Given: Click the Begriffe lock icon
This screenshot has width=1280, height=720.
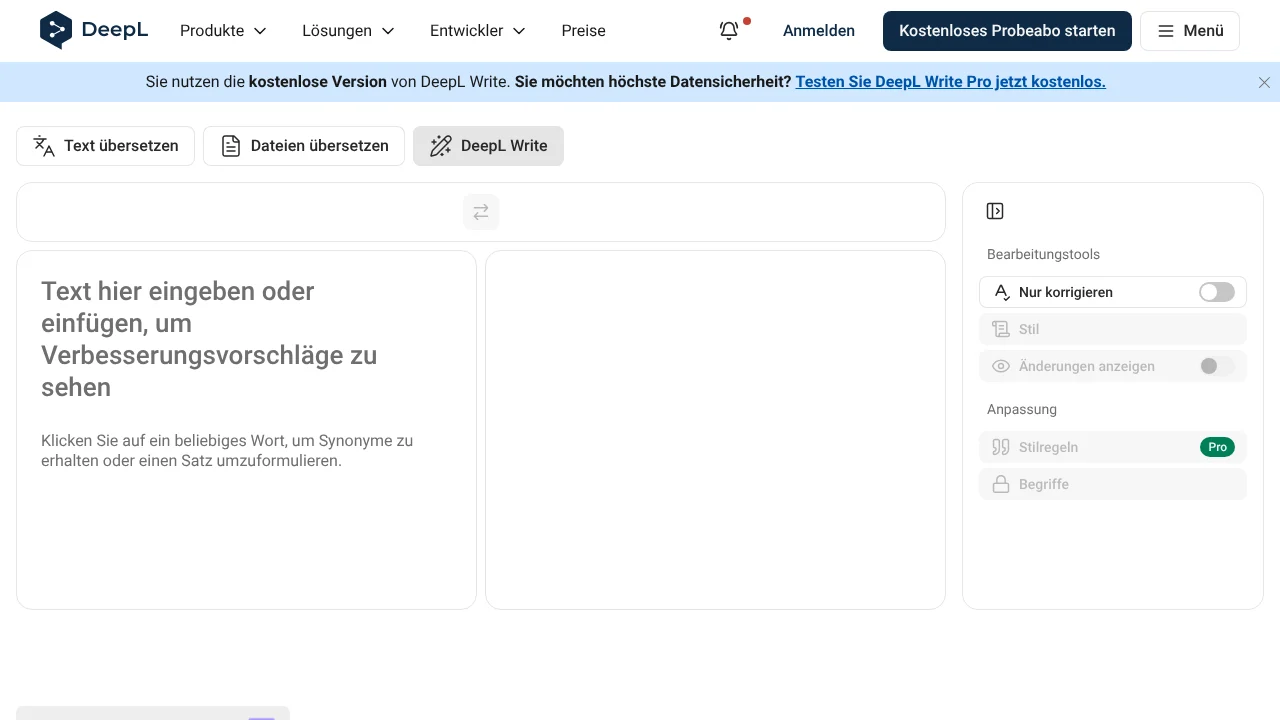Looking at the screenshot, I should 1001,484.
